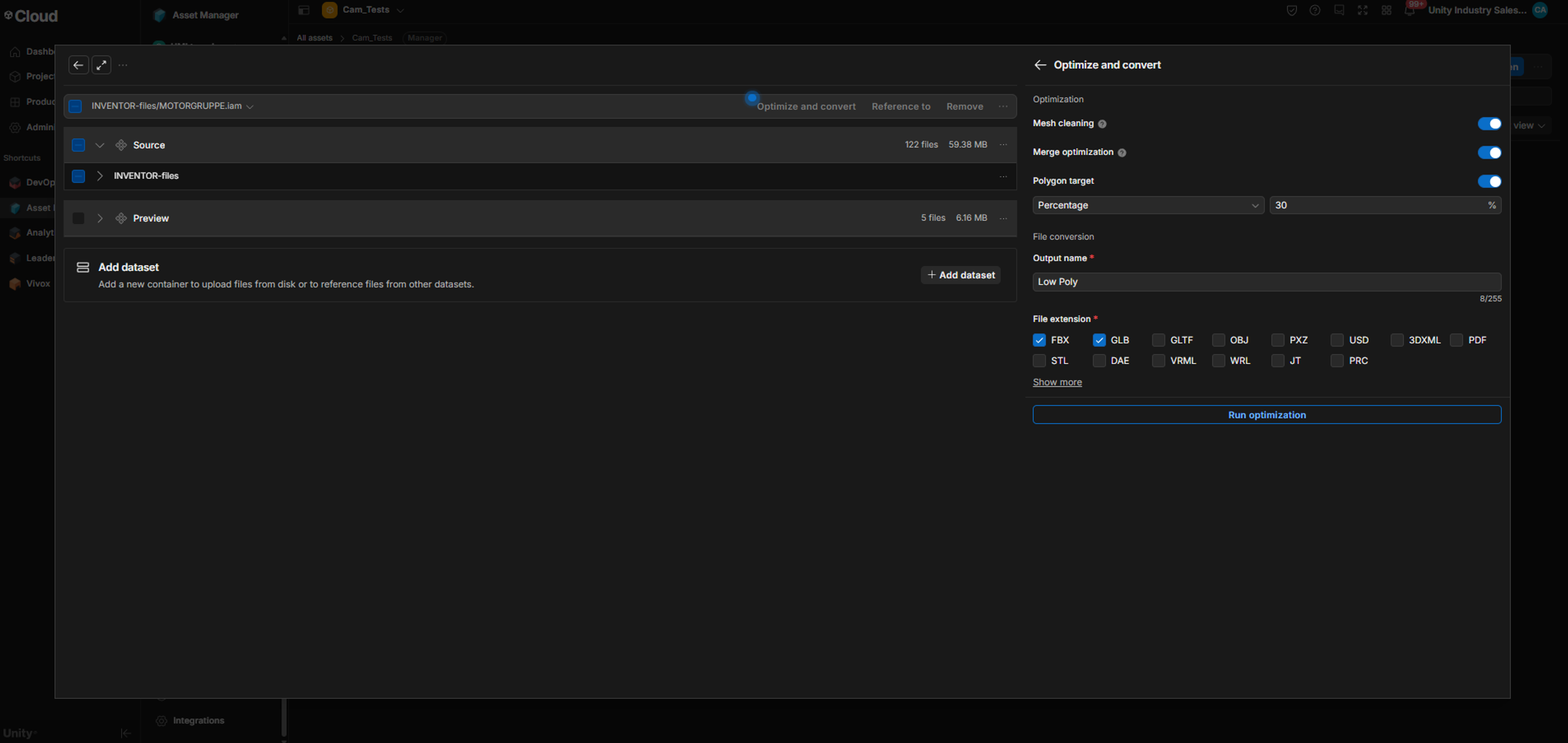Toggle Polygon target switch
Screen dimensions: 1568x743
[1489, 181]
